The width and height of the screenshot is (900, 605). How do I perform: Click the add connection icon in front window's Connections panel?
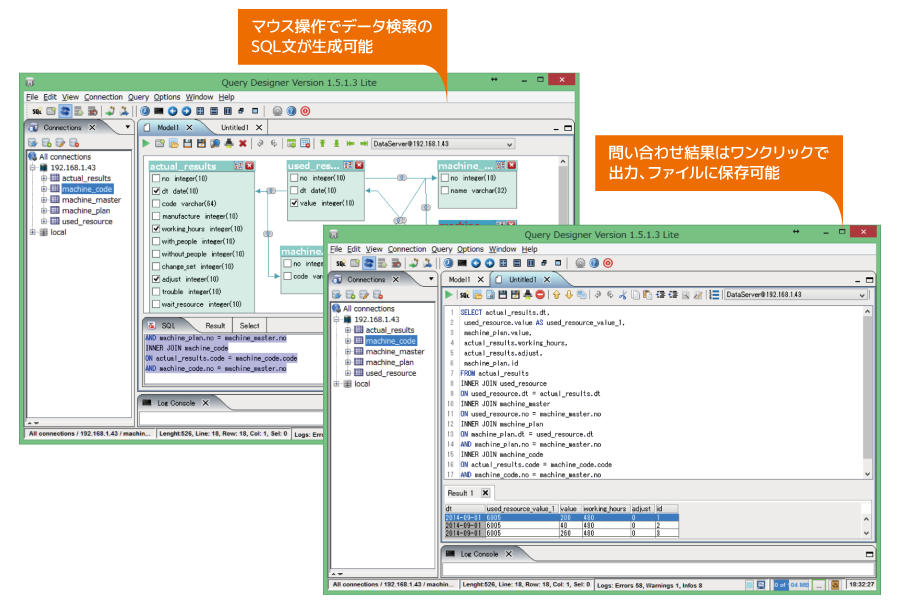pos(350,294)
